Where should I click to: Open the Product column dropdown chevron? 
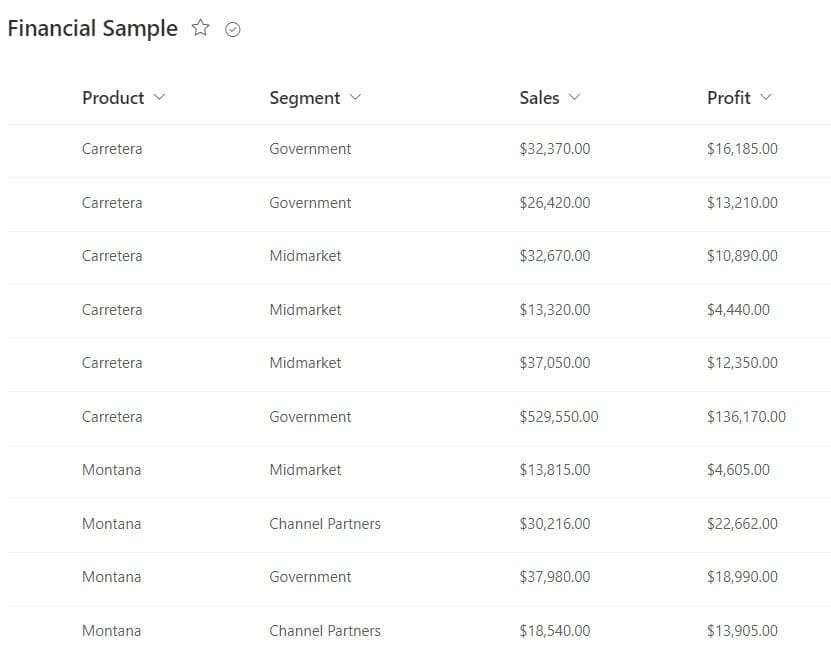[159, 97]
